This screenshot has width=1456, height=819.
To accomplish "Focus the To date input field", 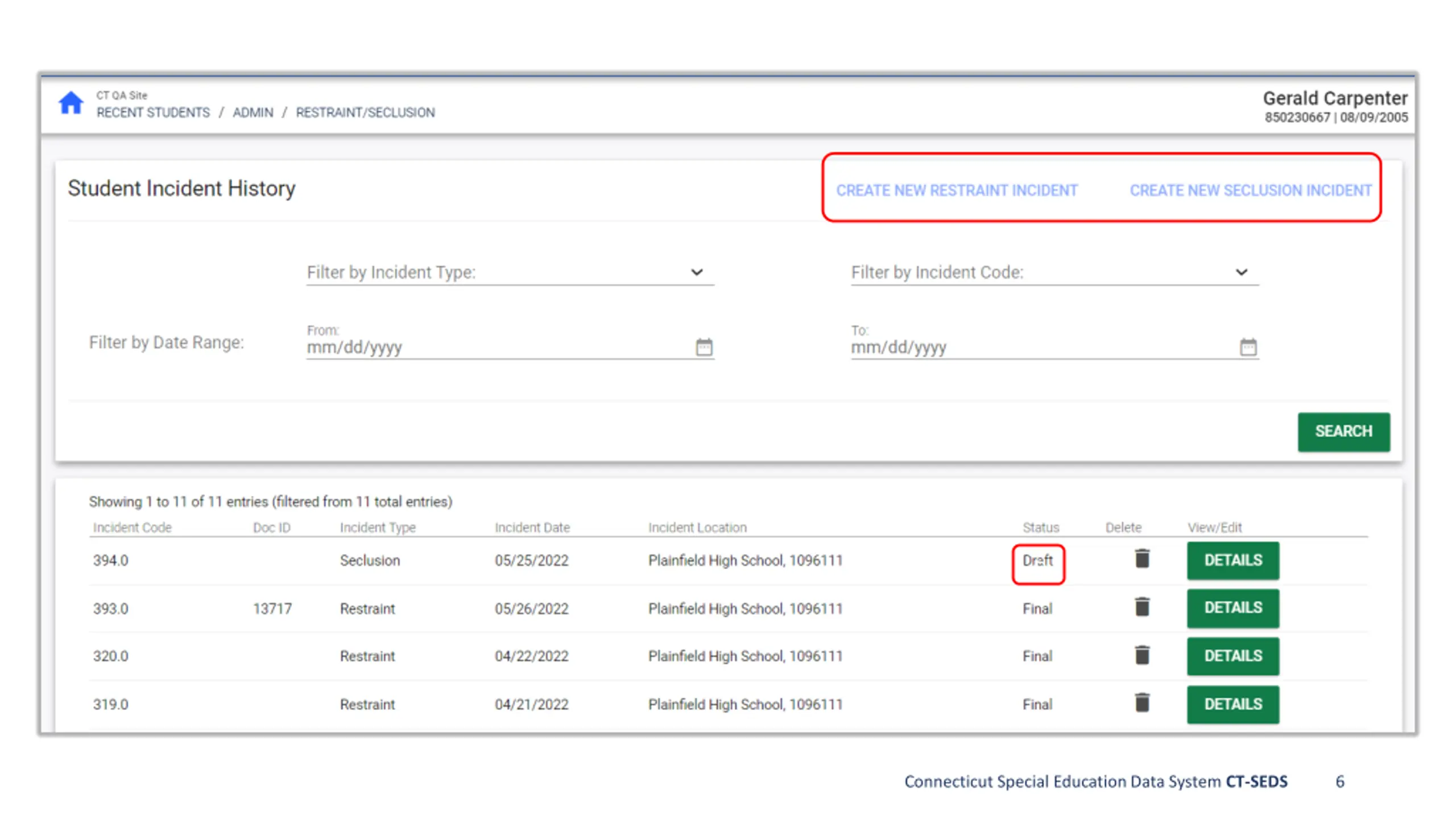I will click(1042, 347).
